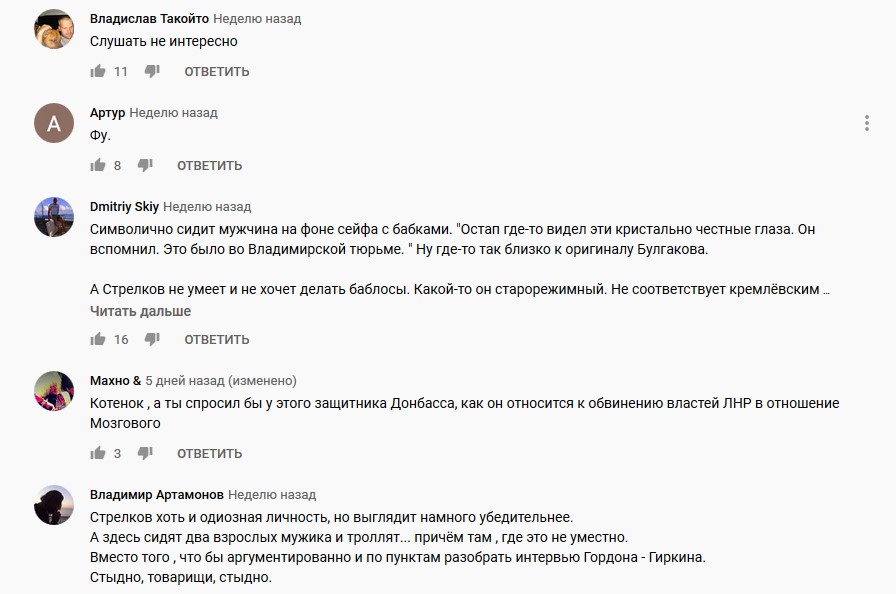Screen dimensions: 896x594
Task: Reply to Артур's comment
Action: (210, 165)
